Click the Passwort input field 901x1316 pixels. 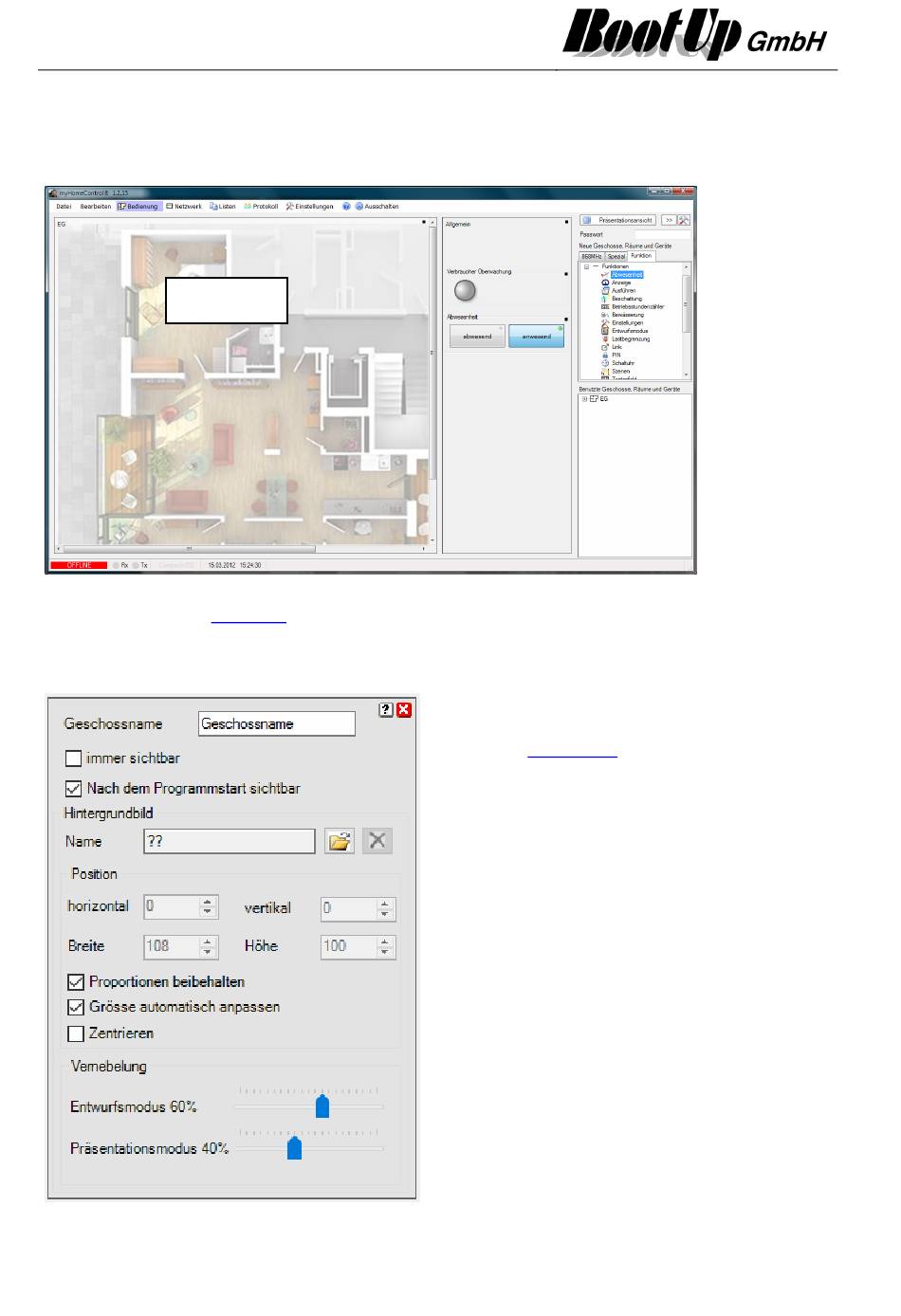click(662, 234)
